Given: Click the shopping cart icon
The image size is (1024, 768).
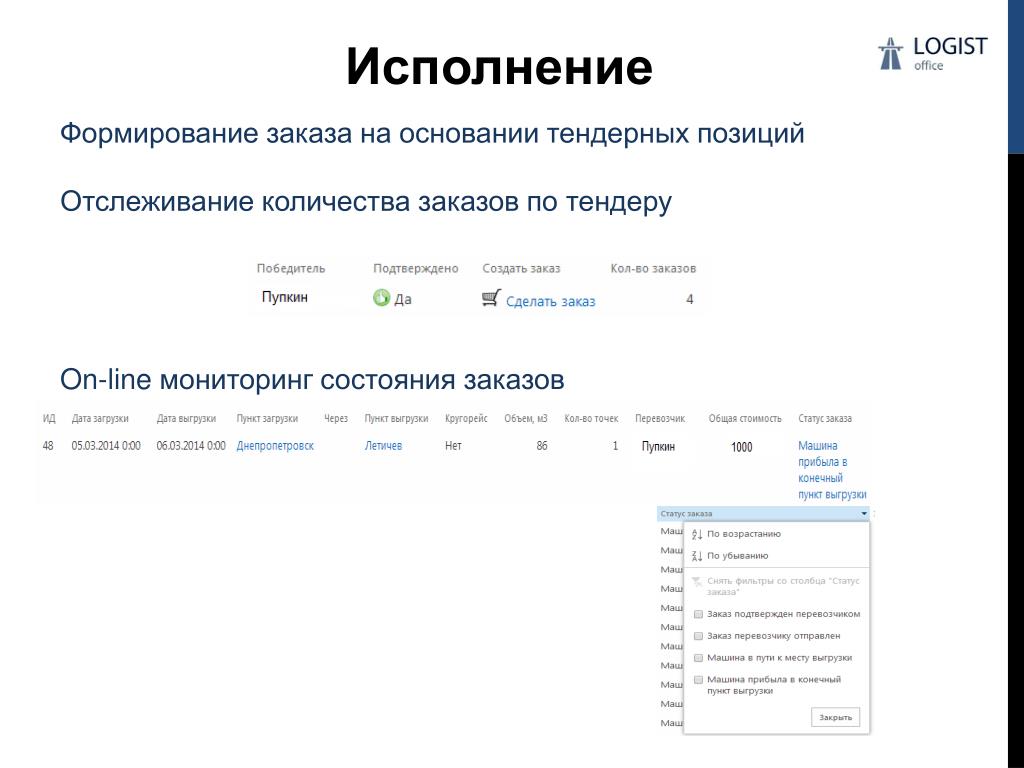Looking at the screenshot, I should [492, 298].
